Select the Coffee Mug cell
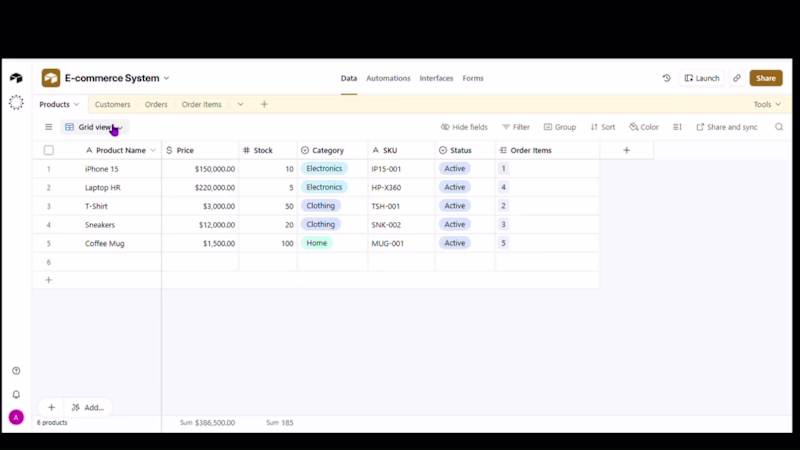 coord(105,243)
